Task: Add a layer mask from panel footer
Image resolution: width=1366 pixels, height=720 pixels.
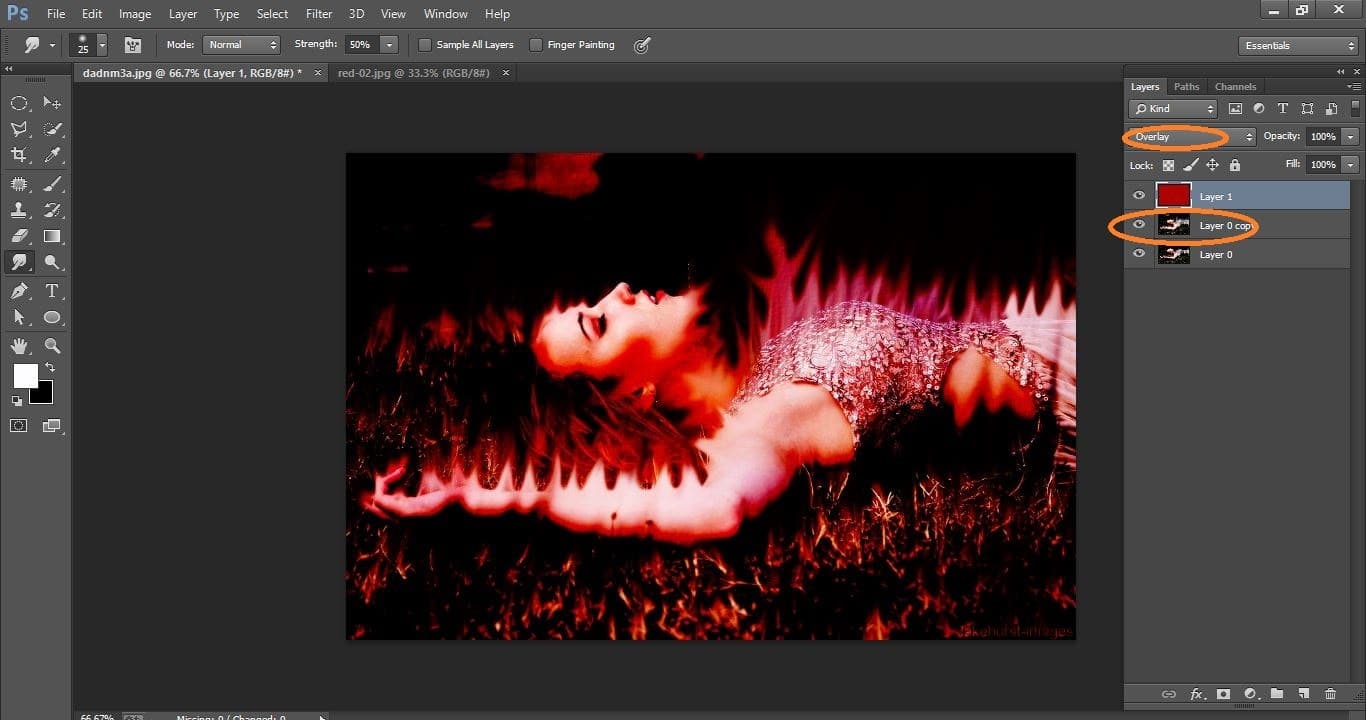Action: pyautogui.click(x=1222, y=694)
